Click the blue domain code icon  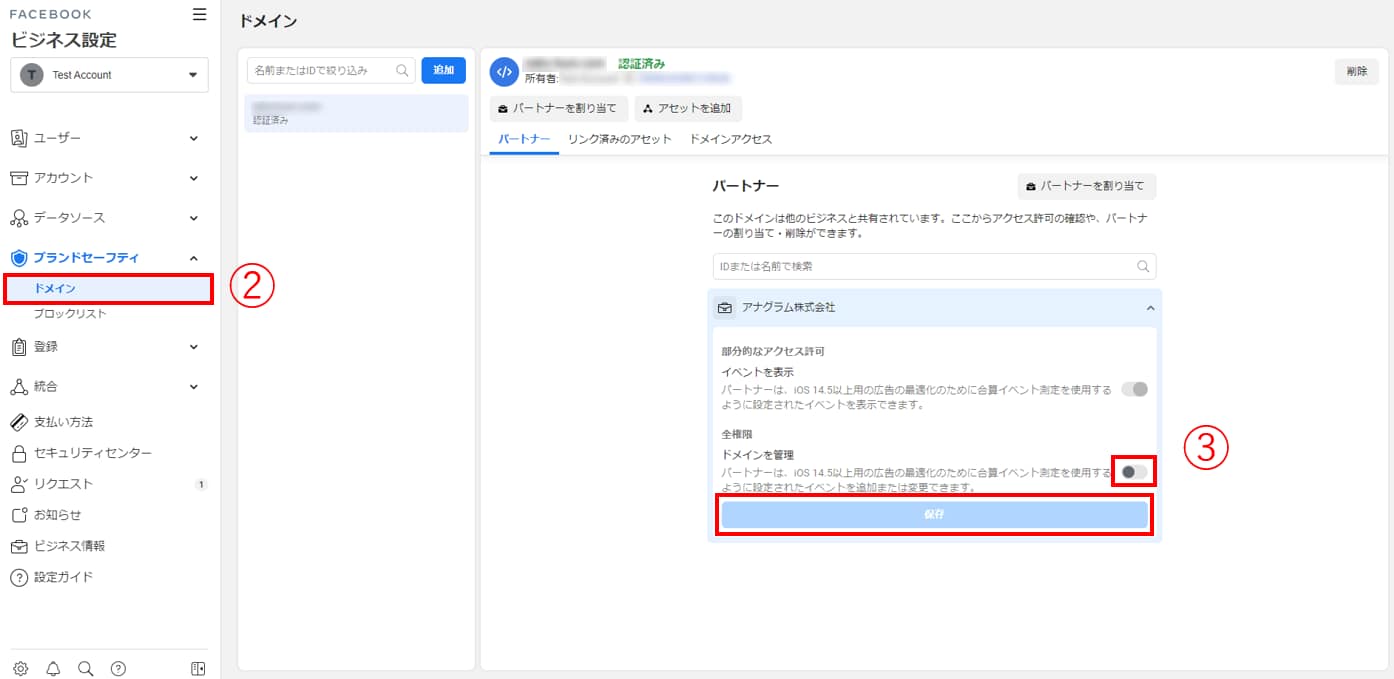click(x=504, y=71)
